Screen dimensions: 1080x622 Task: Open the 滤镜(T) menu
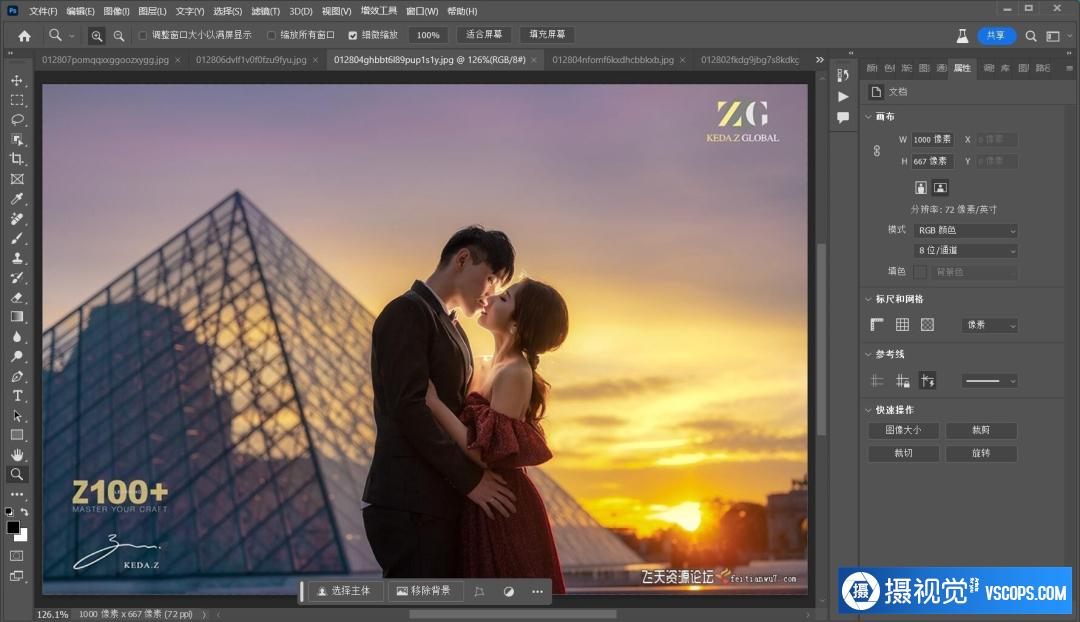pos(265,11)
